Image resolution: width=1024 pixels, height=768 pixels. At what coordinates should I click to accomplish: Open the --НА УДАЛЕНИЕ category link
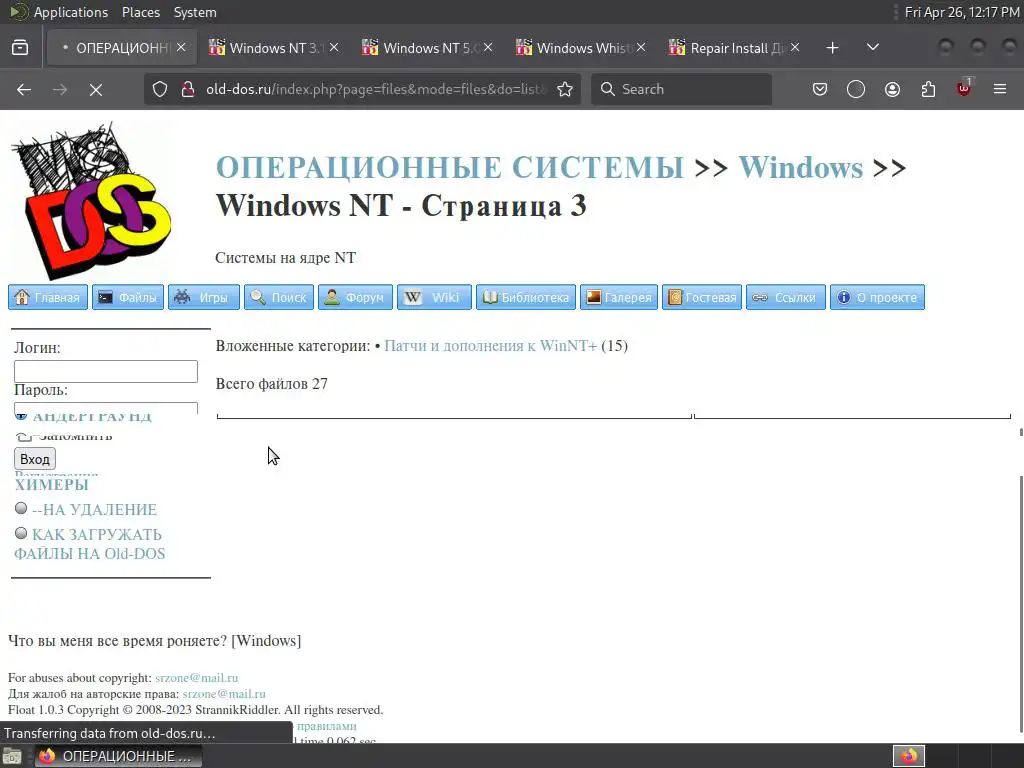[x=94, y=509]
